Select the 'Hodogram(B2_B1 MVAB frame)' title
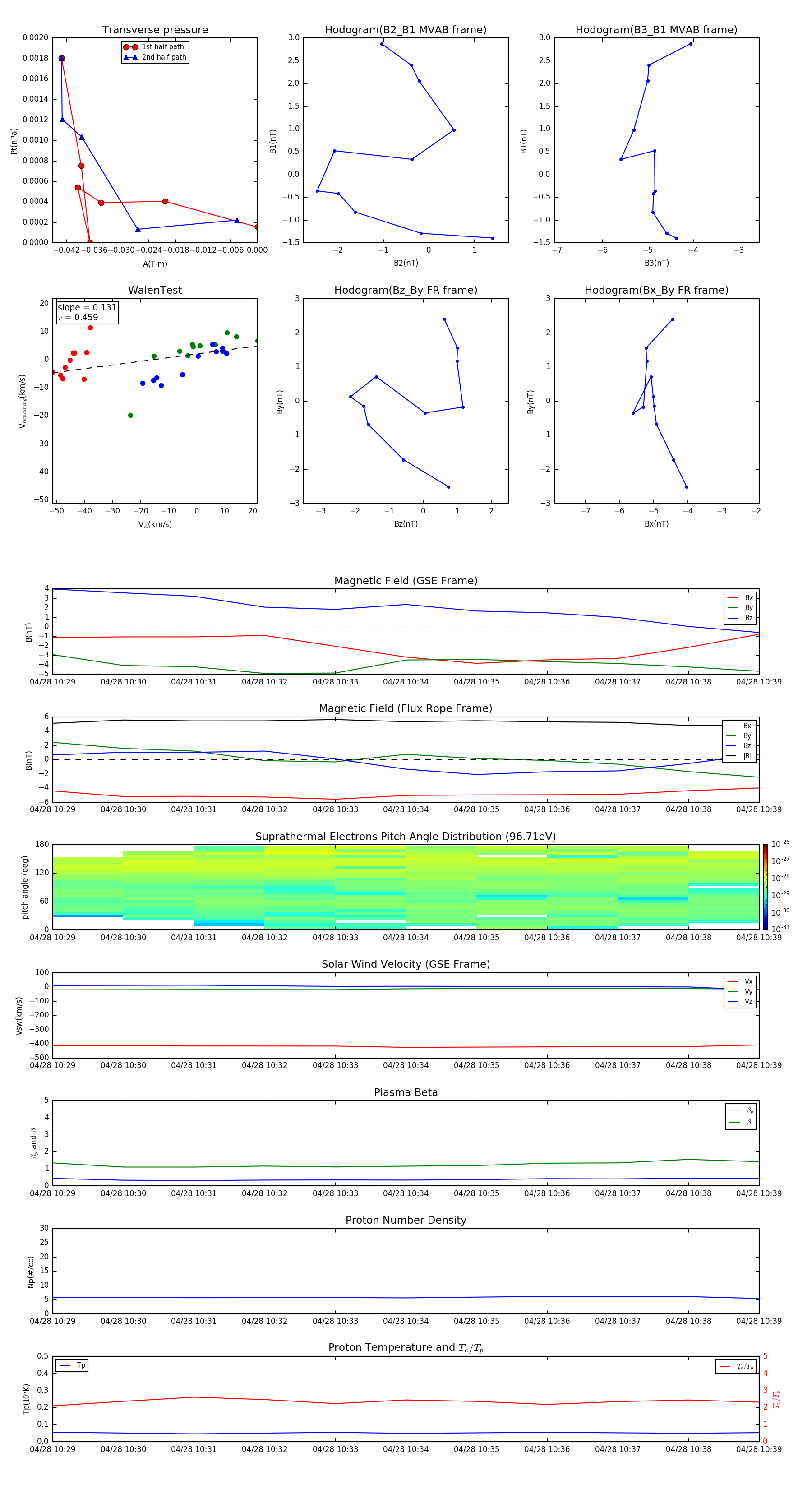The width and height of the screenshot is (812, 1489). (x=406, y=30)
